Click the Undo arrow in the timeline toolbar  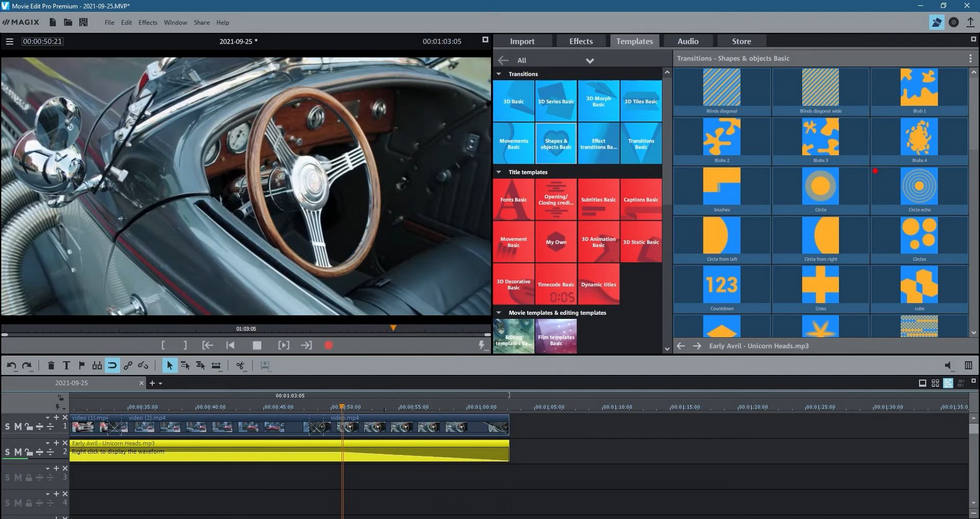[11, 366]
